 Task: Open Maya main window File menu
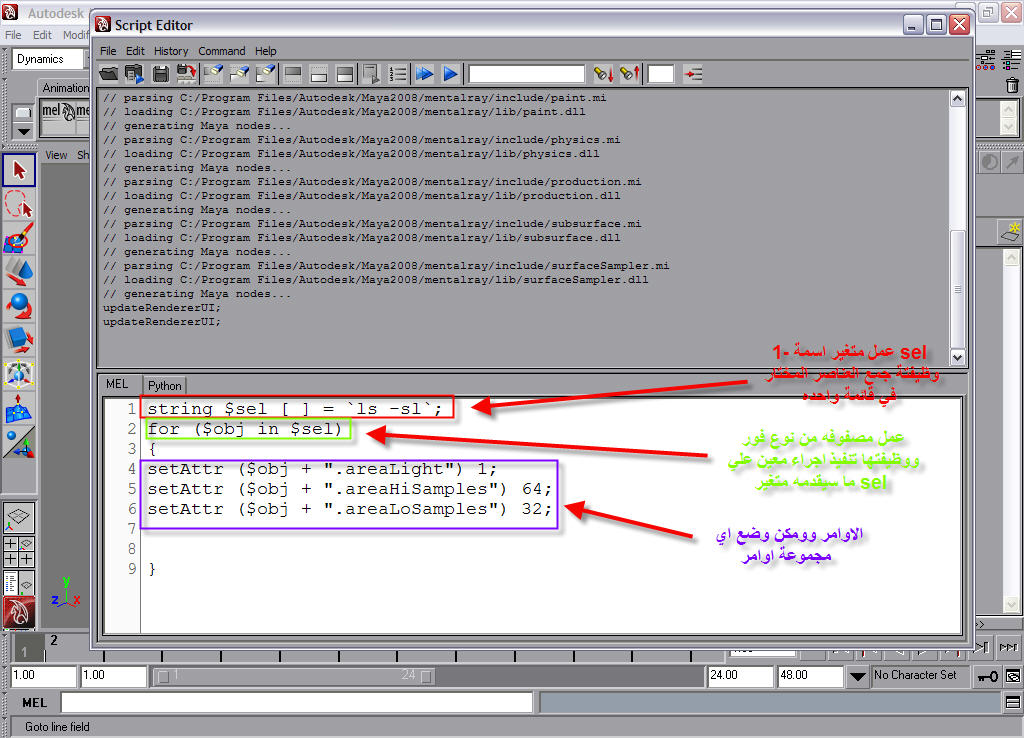(13, 35)
